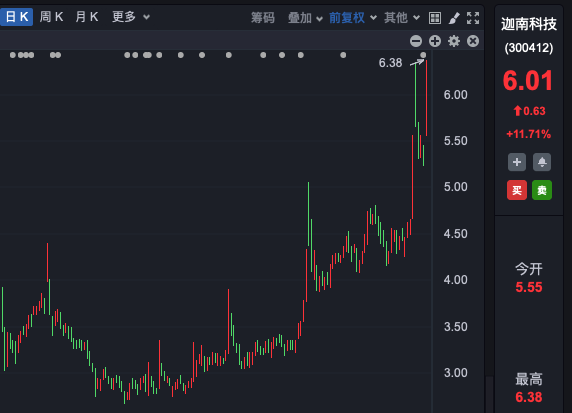Click the red 买 buy button

click(517, 190)
